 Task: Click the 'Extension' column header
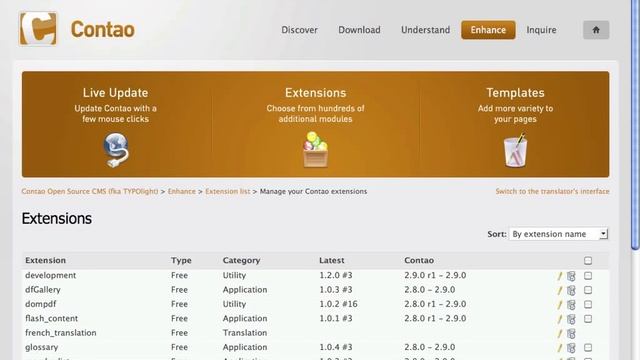[x=45, y=260]
